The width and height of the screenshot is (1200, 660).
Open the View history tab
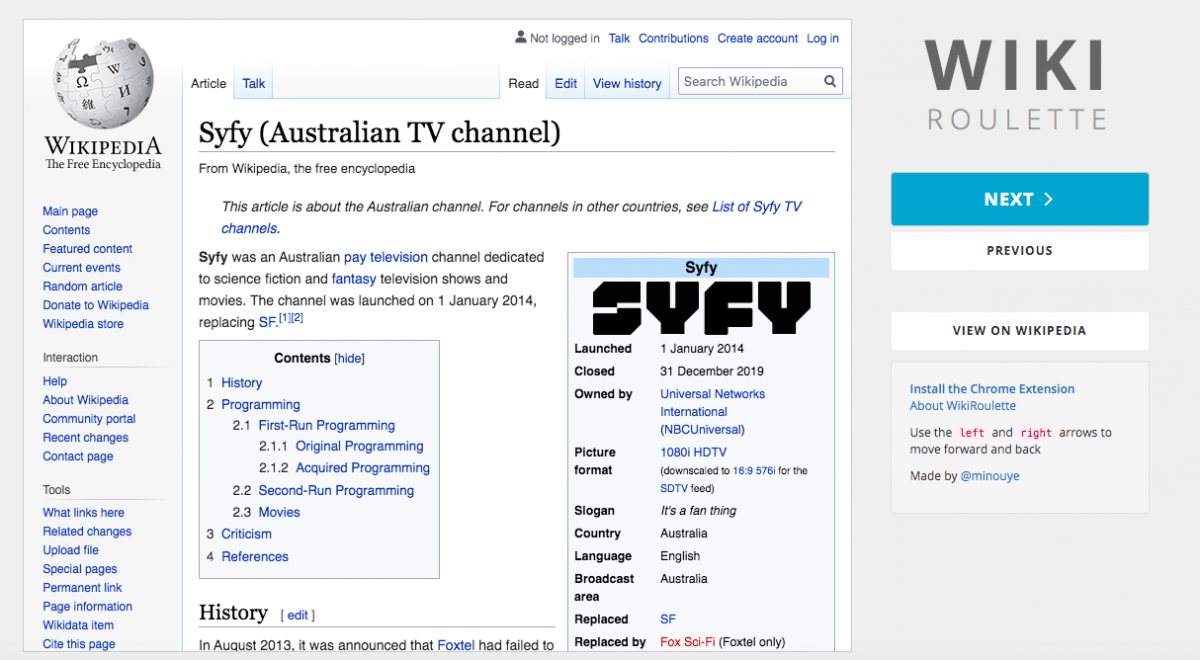(627, 84)
